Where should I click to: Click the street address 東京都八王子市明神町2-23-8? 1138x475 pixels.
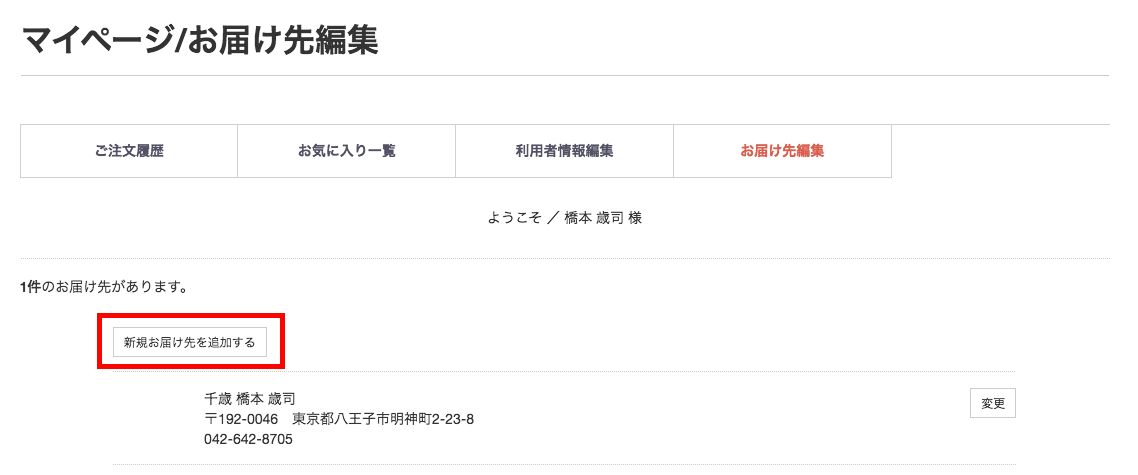pyautogui.click(x=383, y=418)
